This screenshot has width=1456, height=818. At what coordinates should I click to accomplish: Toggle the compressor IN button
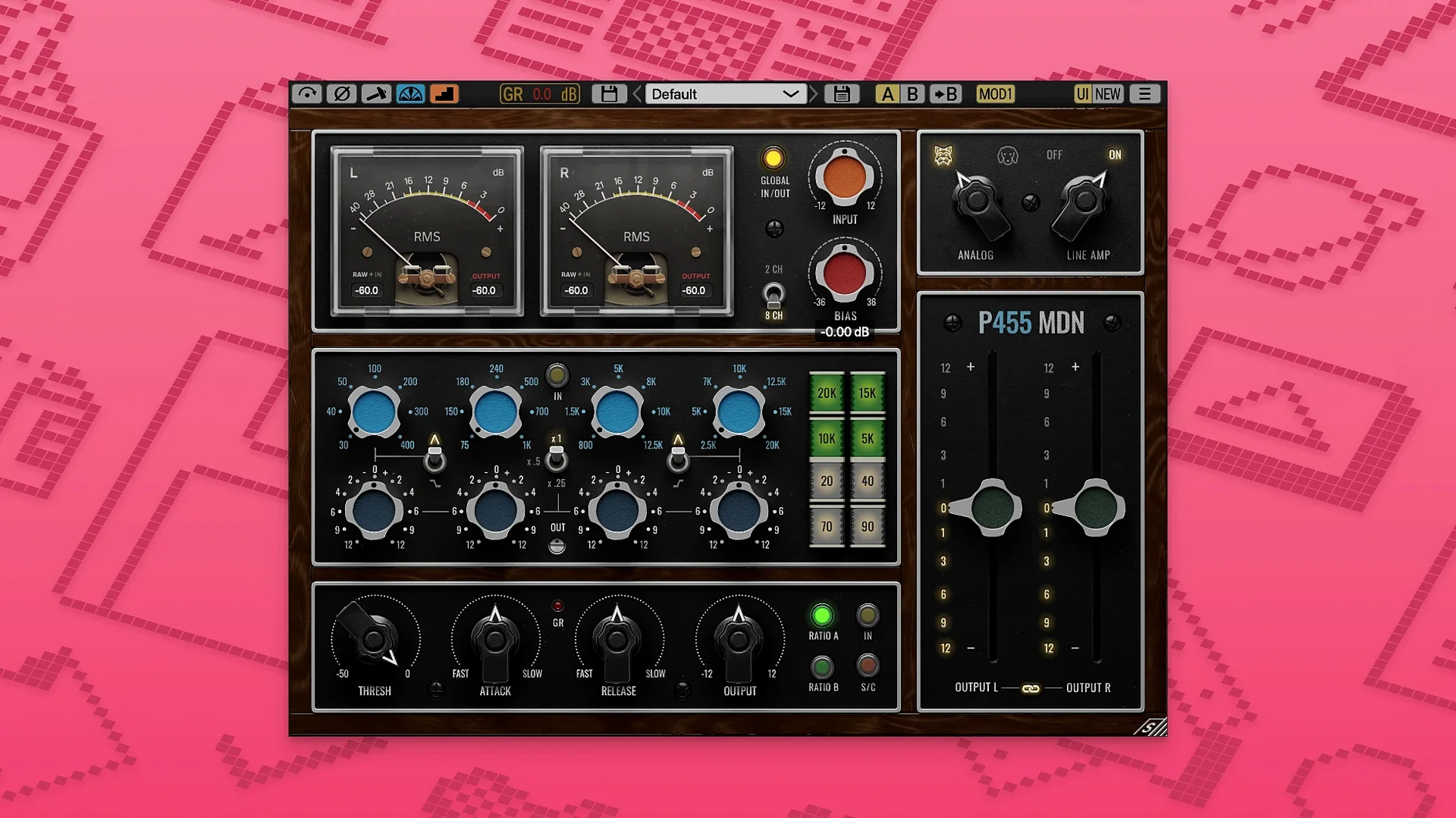tap(868, 616)
